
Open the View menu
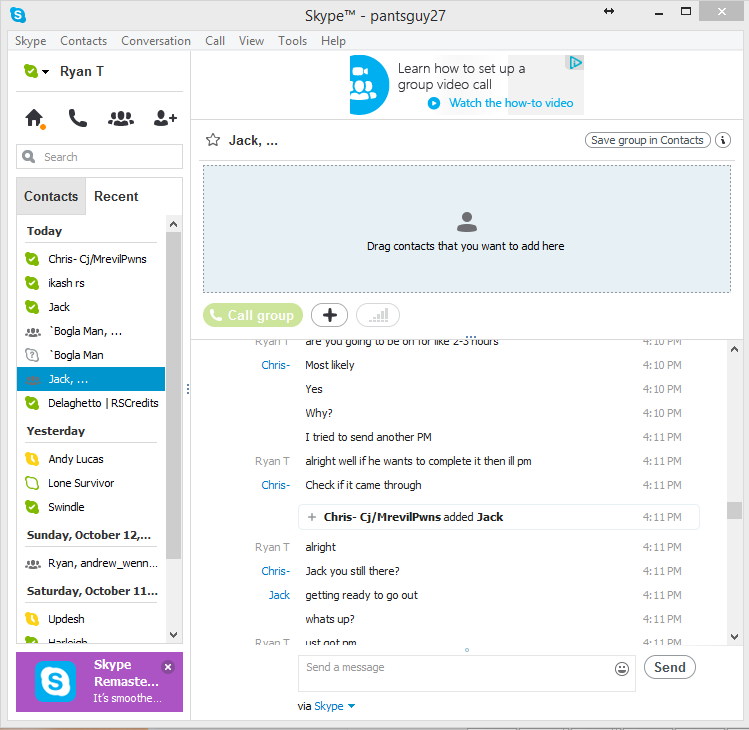click(x=251, y=41)
